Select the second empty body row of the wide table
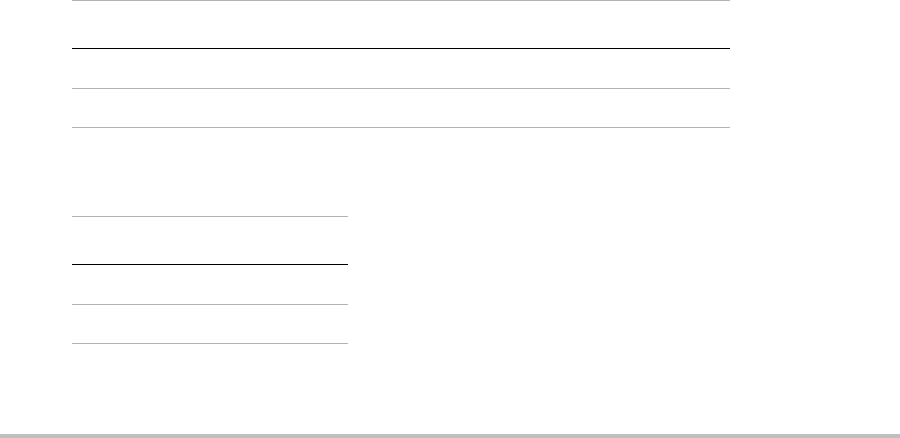The height and width of the screenshot is (438, 900). coord(401,108)
